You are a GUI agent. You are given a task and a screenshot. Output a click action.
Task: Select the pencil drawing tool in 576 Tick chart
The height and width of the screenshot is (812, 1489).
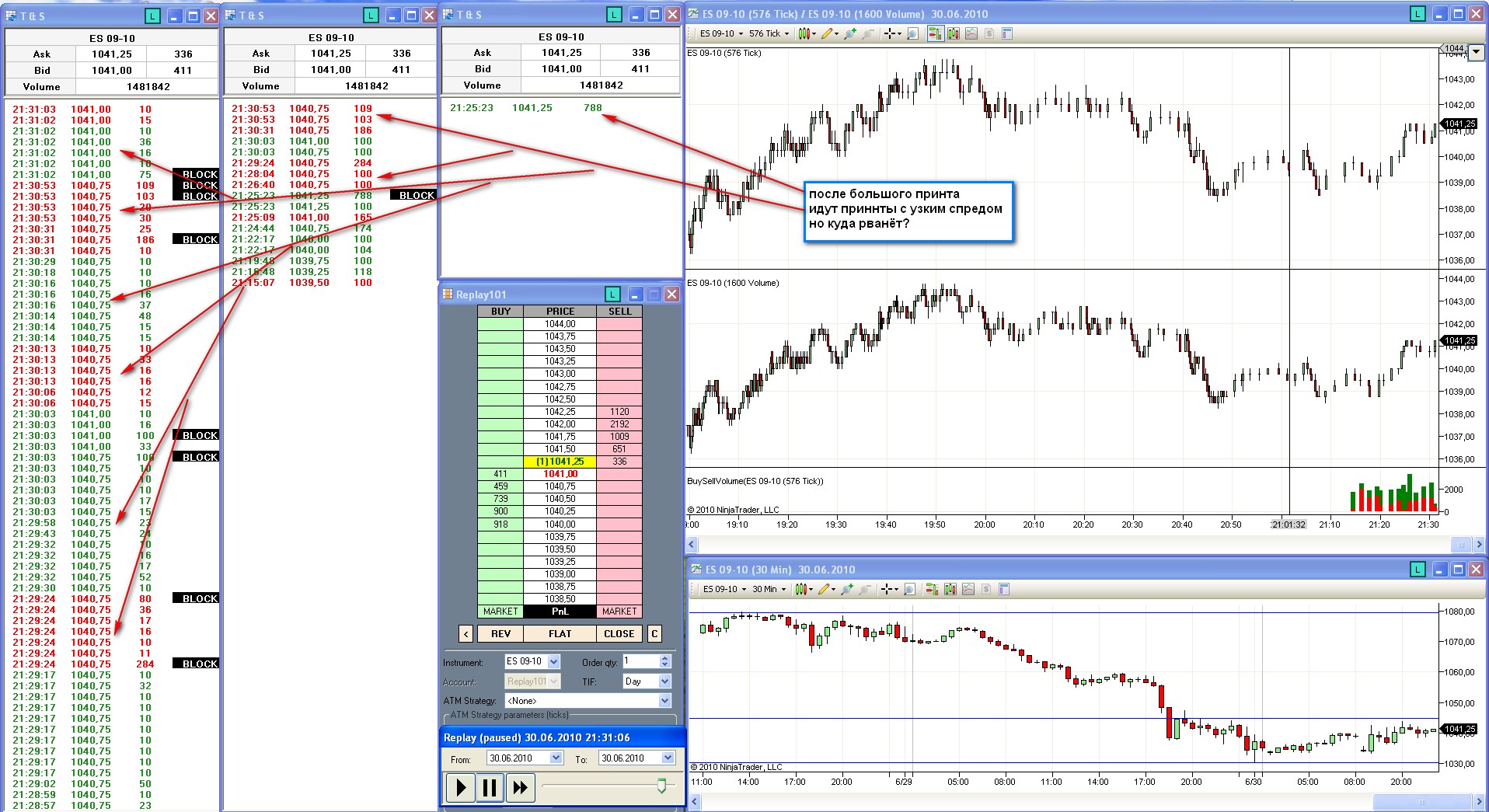click(827, 33)
